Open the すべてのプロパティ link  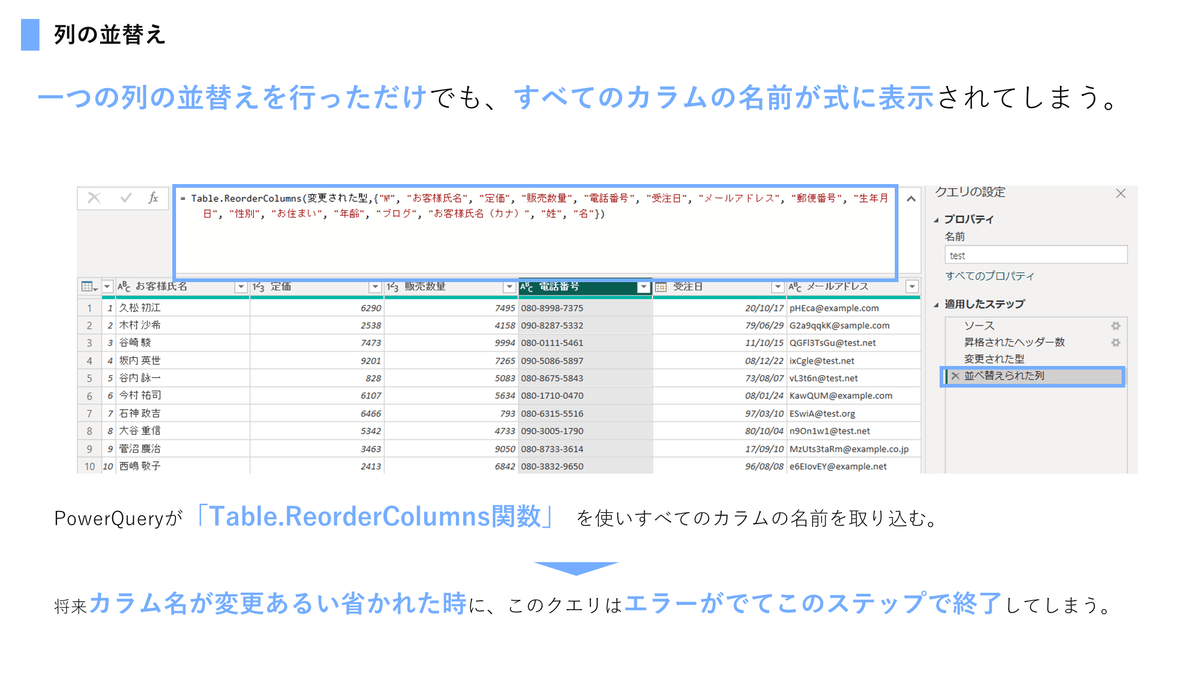coord(990,275)
